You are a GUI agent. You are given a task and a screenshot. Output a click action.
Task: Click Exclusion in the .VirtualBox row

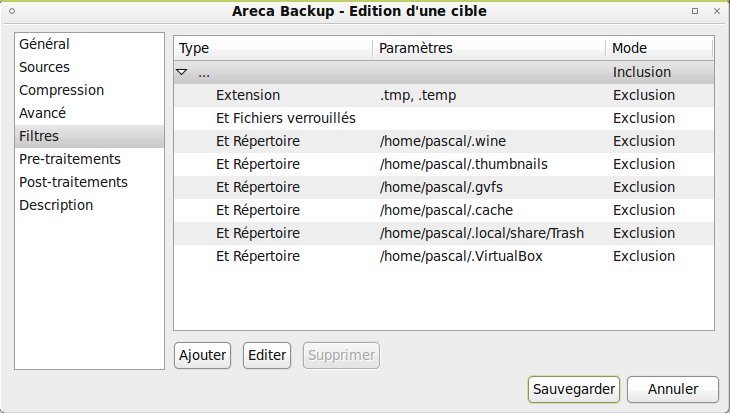[644, 256]
